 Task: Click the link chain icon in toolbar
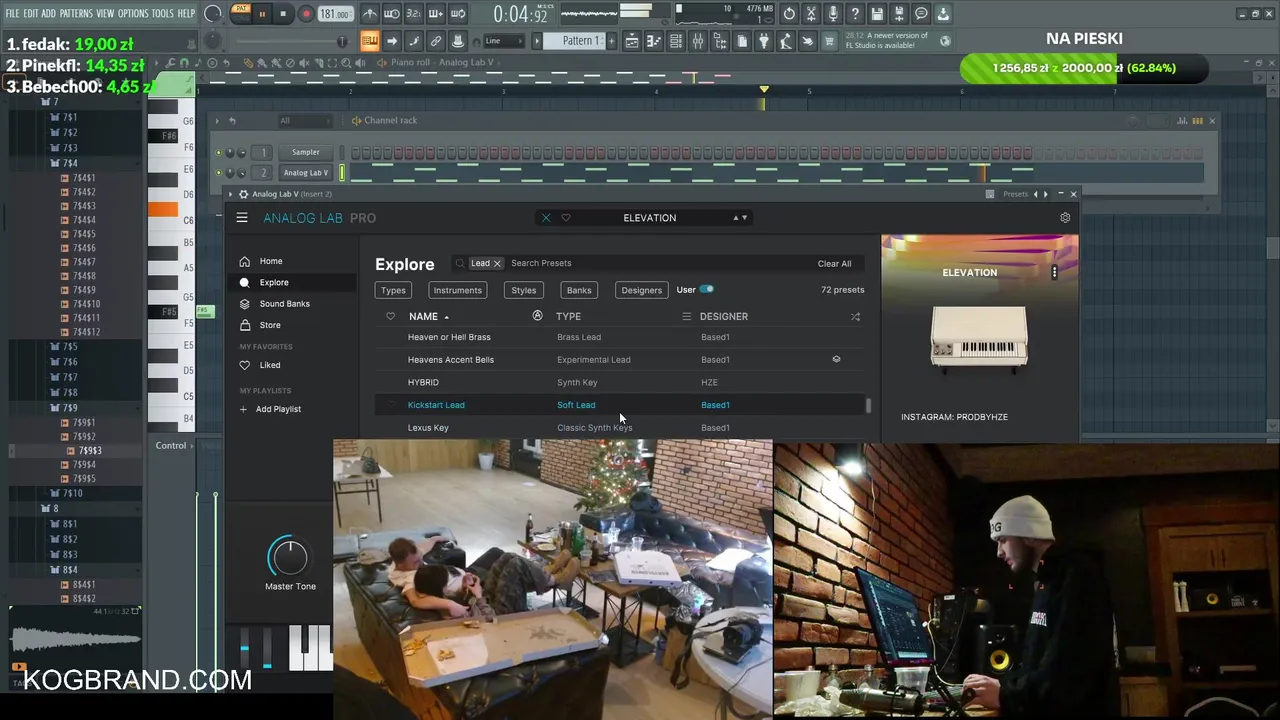coord(436,41)
